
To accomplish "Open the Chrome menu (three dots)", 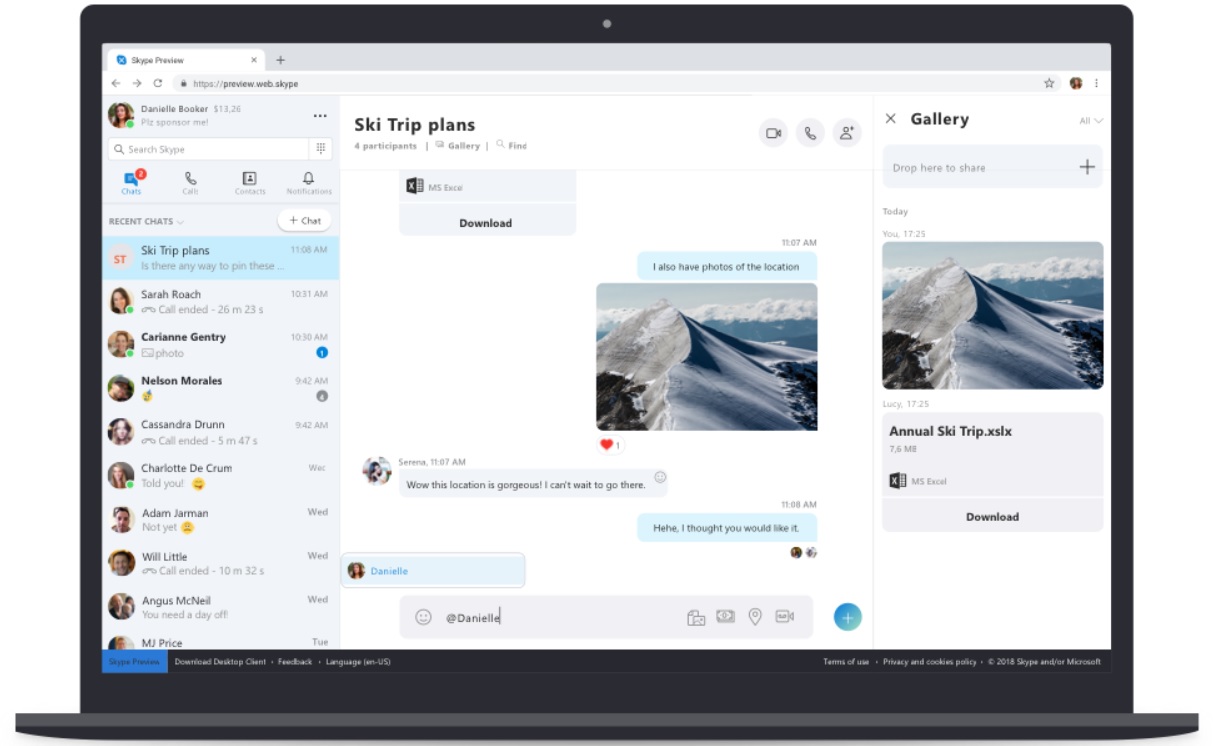I will pos(1097,84).
